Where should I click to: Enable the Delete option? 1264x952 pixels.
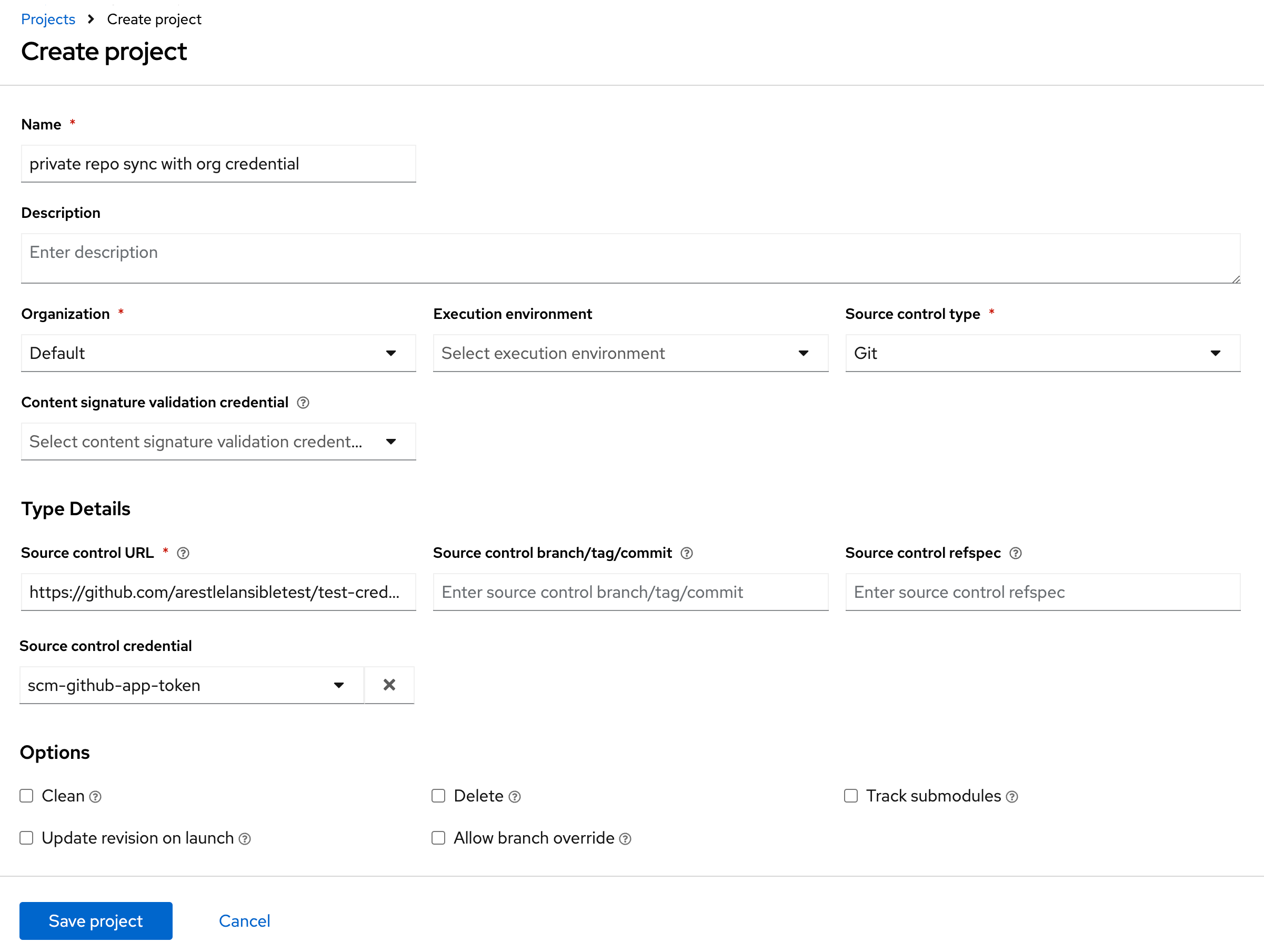point(438,795)
